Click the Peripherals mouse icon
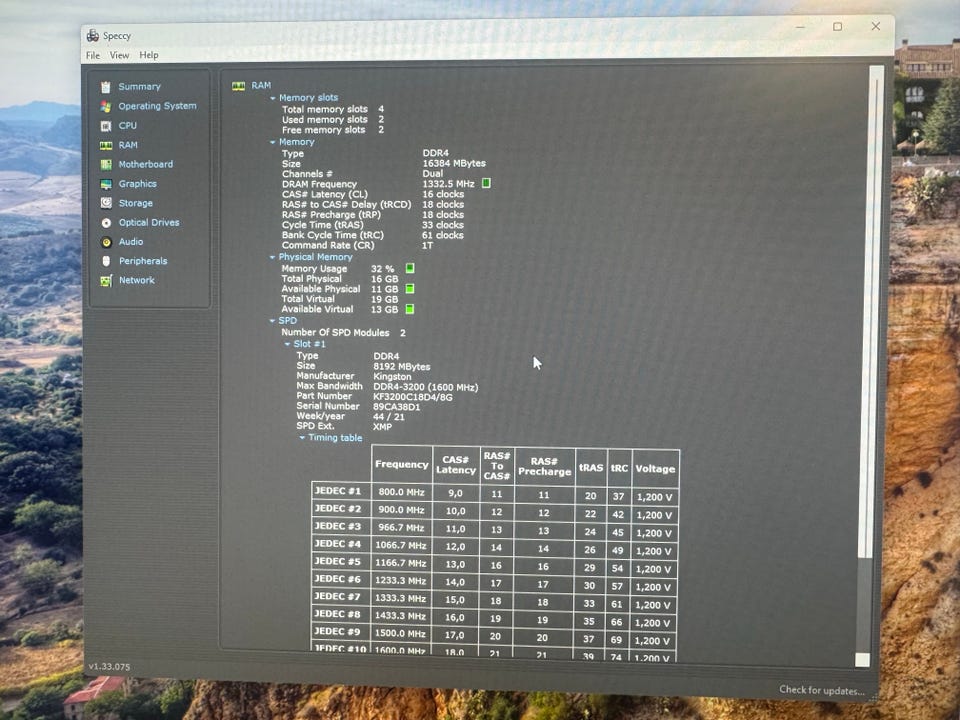 106,261
